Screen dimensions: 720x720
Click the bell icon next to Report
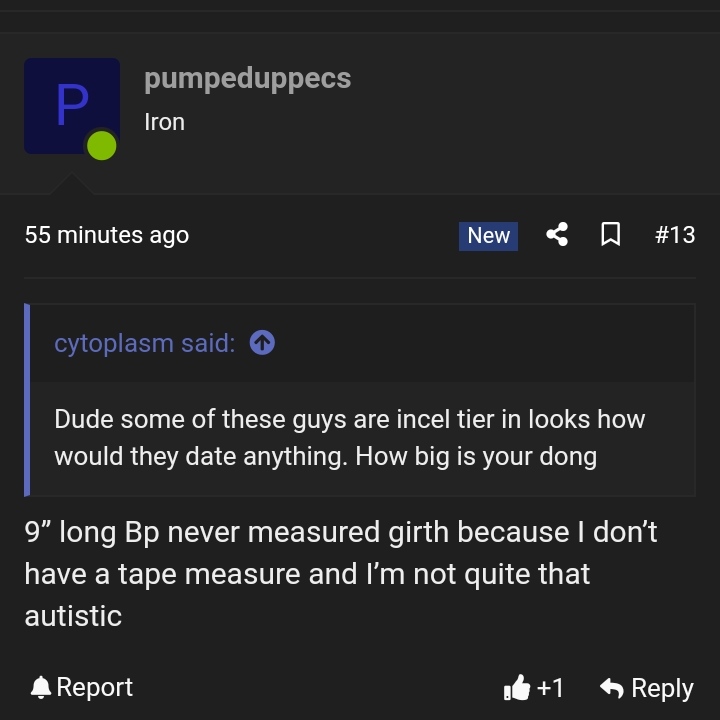pyautogui.click(x=40, y=687)
